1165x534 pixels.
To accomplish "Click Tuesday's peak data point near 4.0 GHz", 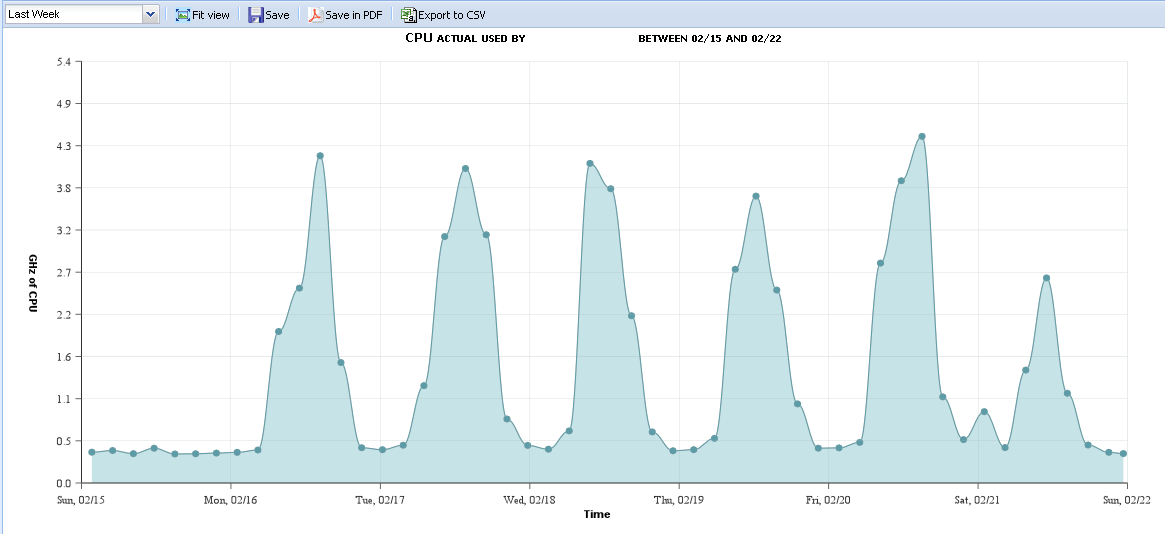I will click(x=465, y=169).
